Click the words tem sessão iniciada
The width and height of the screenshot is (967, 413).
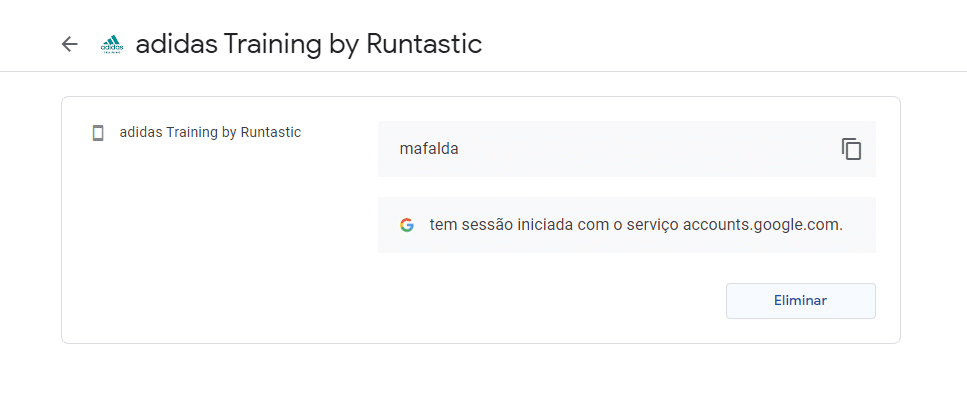[502, 225]
